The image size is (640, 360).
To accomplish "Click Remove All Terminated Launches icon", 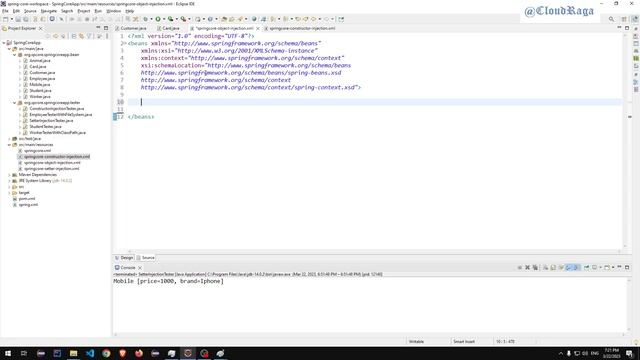I will tap(535, 268).
